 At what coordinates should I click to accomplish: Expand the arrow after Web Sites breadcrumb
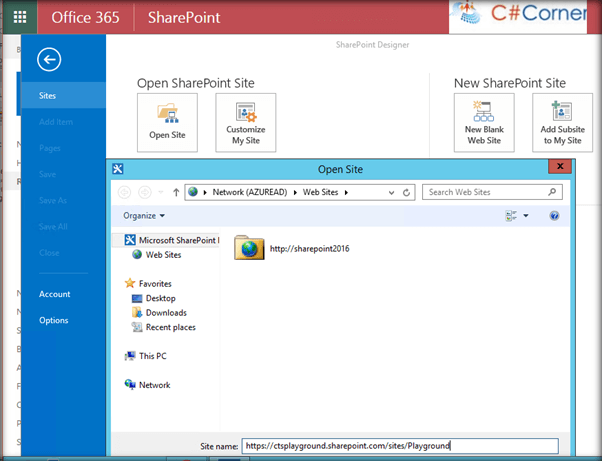coord(346,192)
